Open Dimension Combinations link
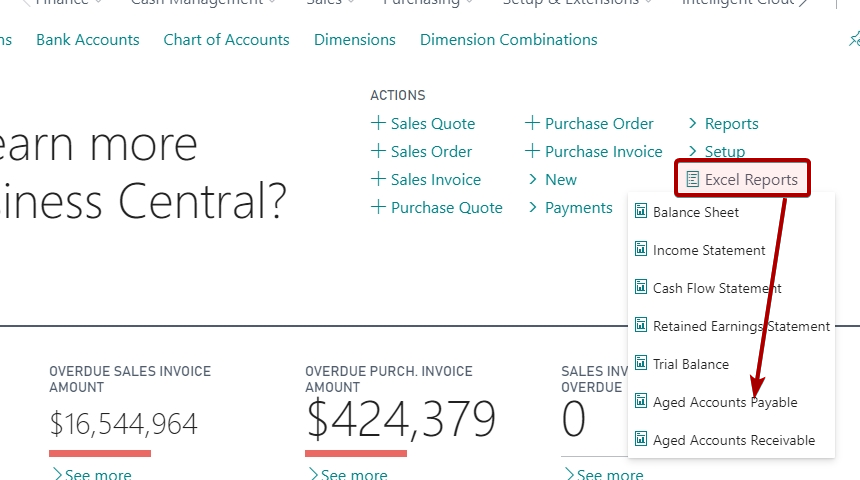 tap(508, 39)
